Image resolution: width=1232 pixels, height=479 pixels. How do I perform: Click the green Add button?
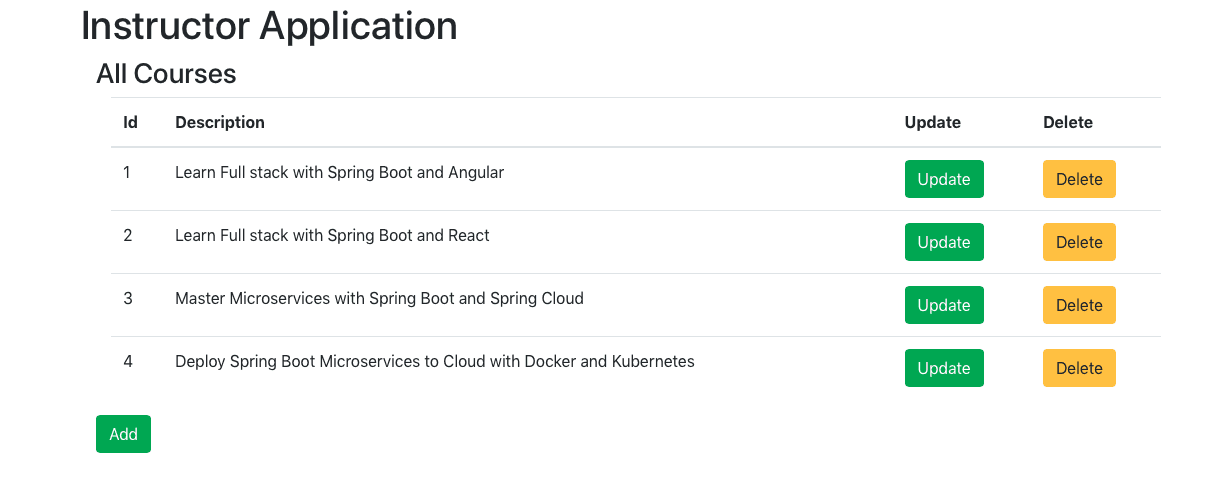click(123, 434)
